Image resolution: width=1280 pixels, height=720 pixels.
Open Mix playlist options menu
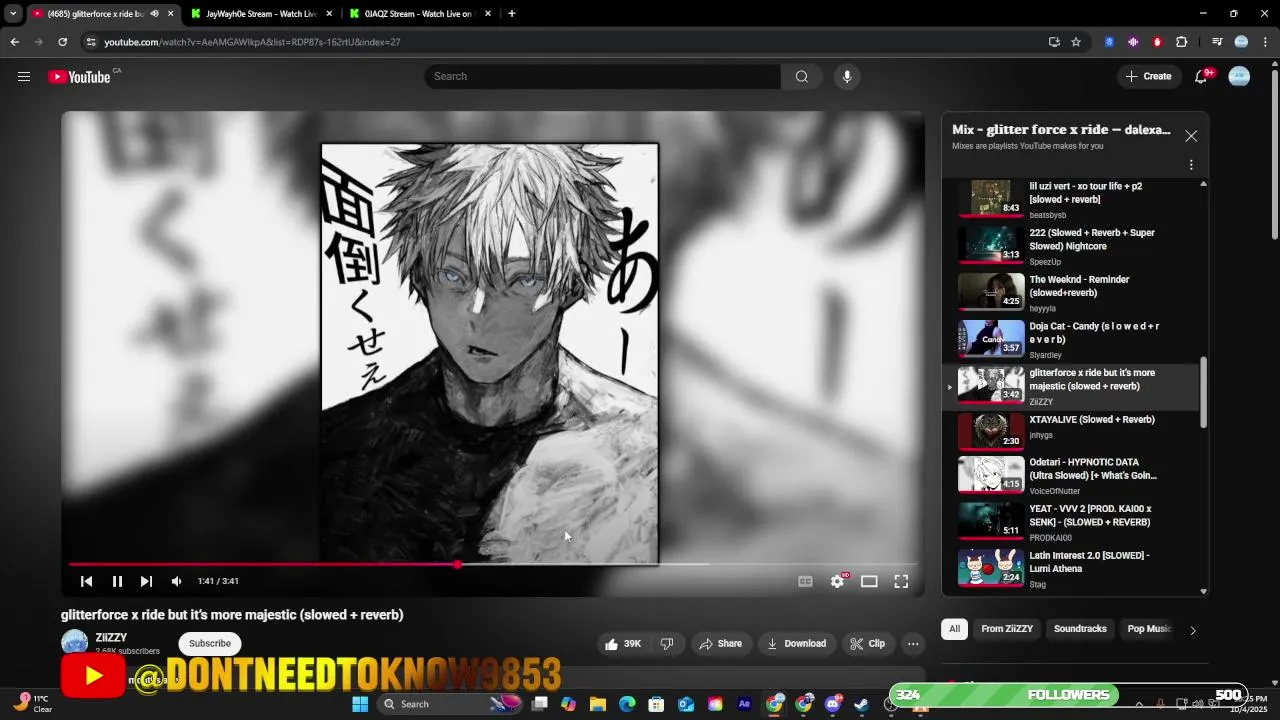click(1191, 165)
